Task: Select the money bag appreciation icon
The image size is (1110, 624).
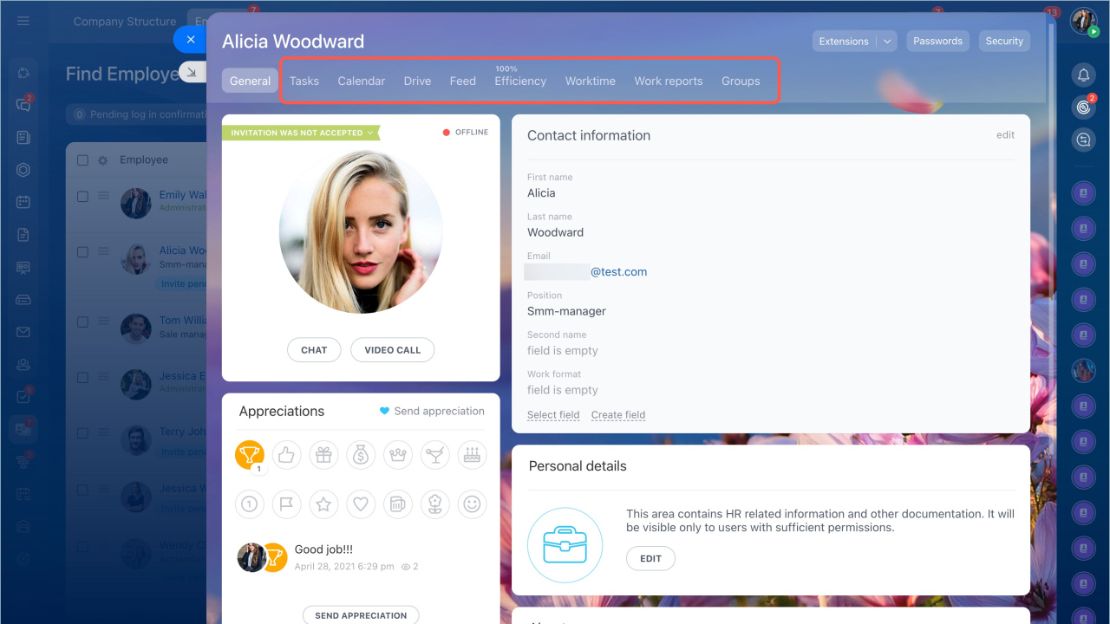Action: point(360,455)
